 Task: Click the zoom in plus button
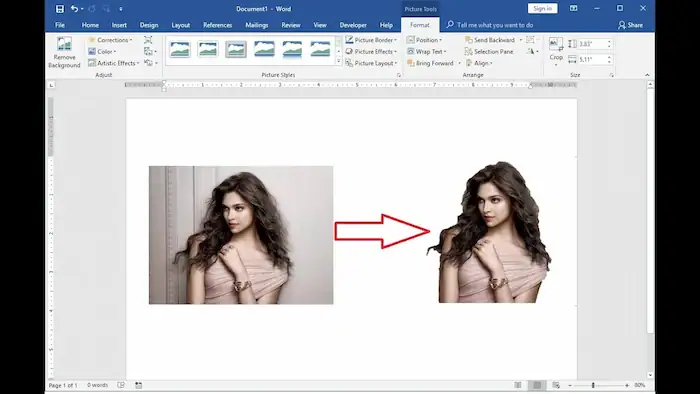(627, 385)
